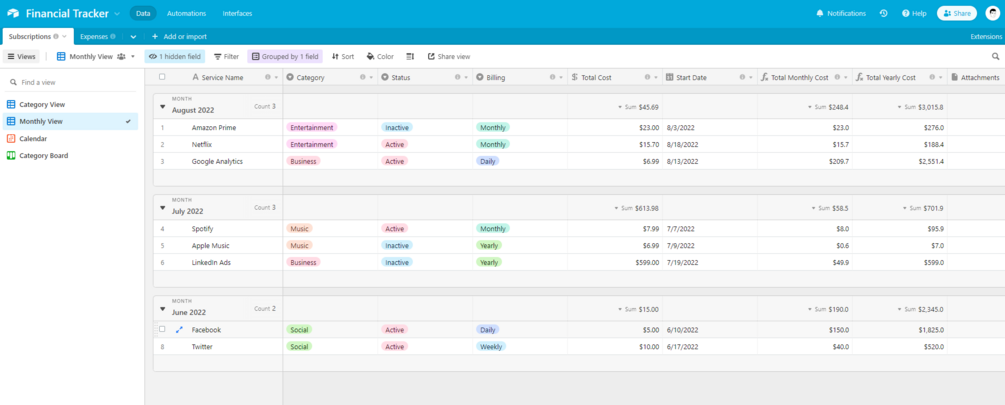The width and height of the screenshot is (1005, 405).
Task: Click the search magnifier icon
Action: pyautogui.click(x=995, y=56)
